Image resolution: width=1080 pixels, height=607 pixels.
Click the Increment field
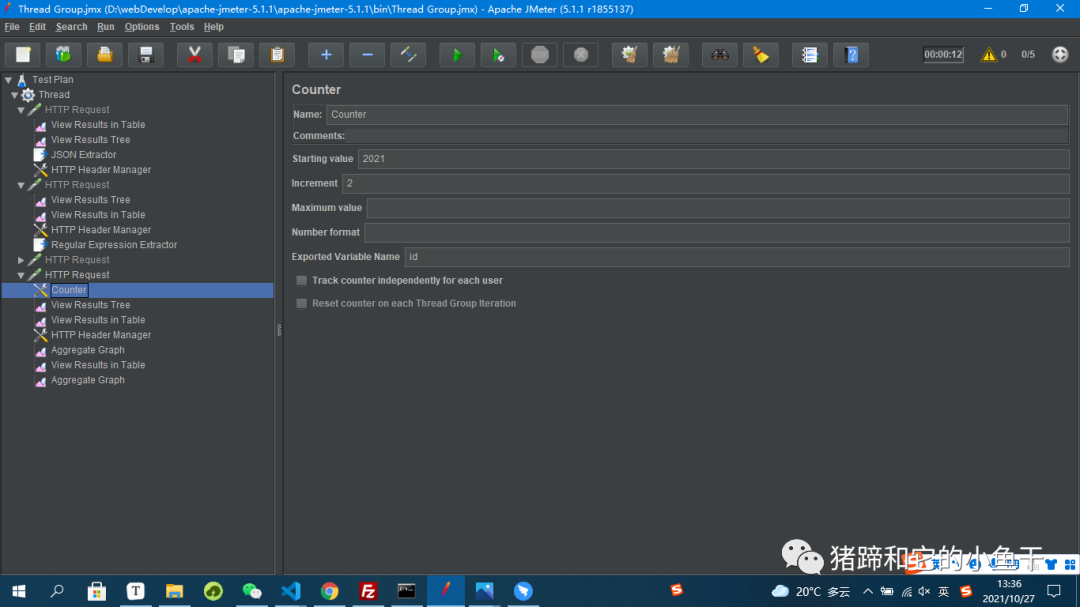pyautogui.click(x=705, y=183)
